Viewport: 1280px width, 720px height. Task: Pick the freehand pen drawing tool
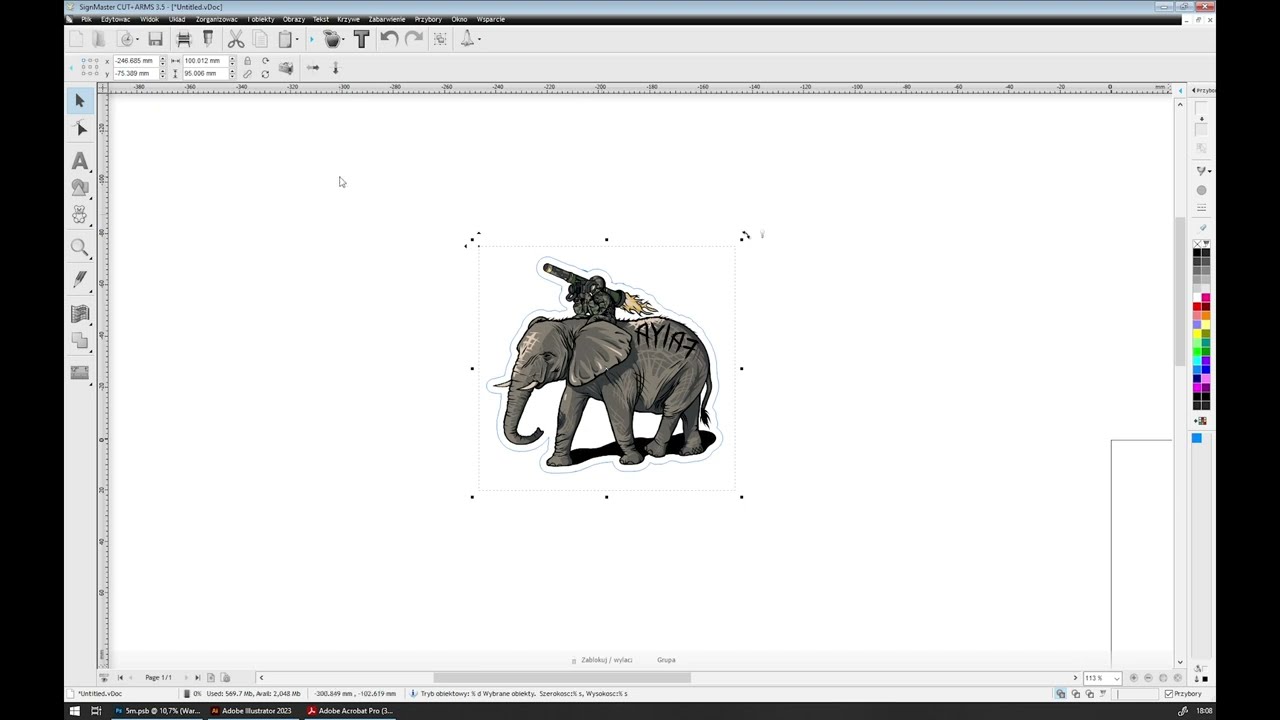coord(80,281)
